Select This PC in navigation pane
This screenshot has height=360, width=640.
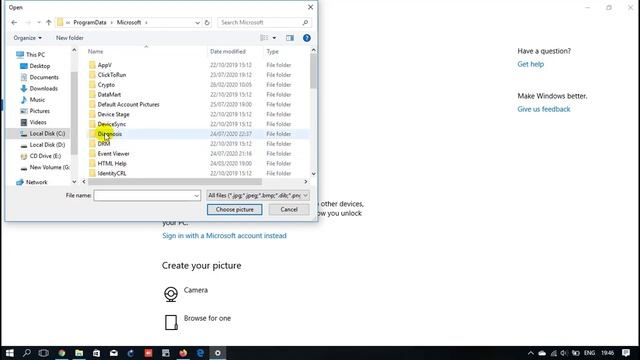point(36,55)
